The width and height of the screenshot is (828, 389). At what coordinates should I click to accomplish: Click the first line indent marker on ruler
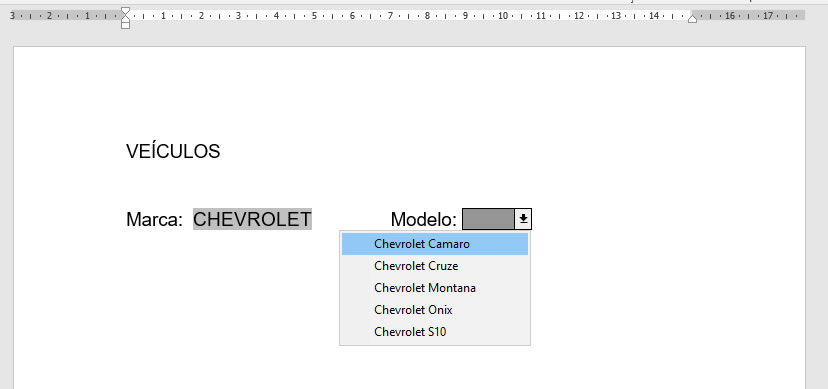click(125, 11)
